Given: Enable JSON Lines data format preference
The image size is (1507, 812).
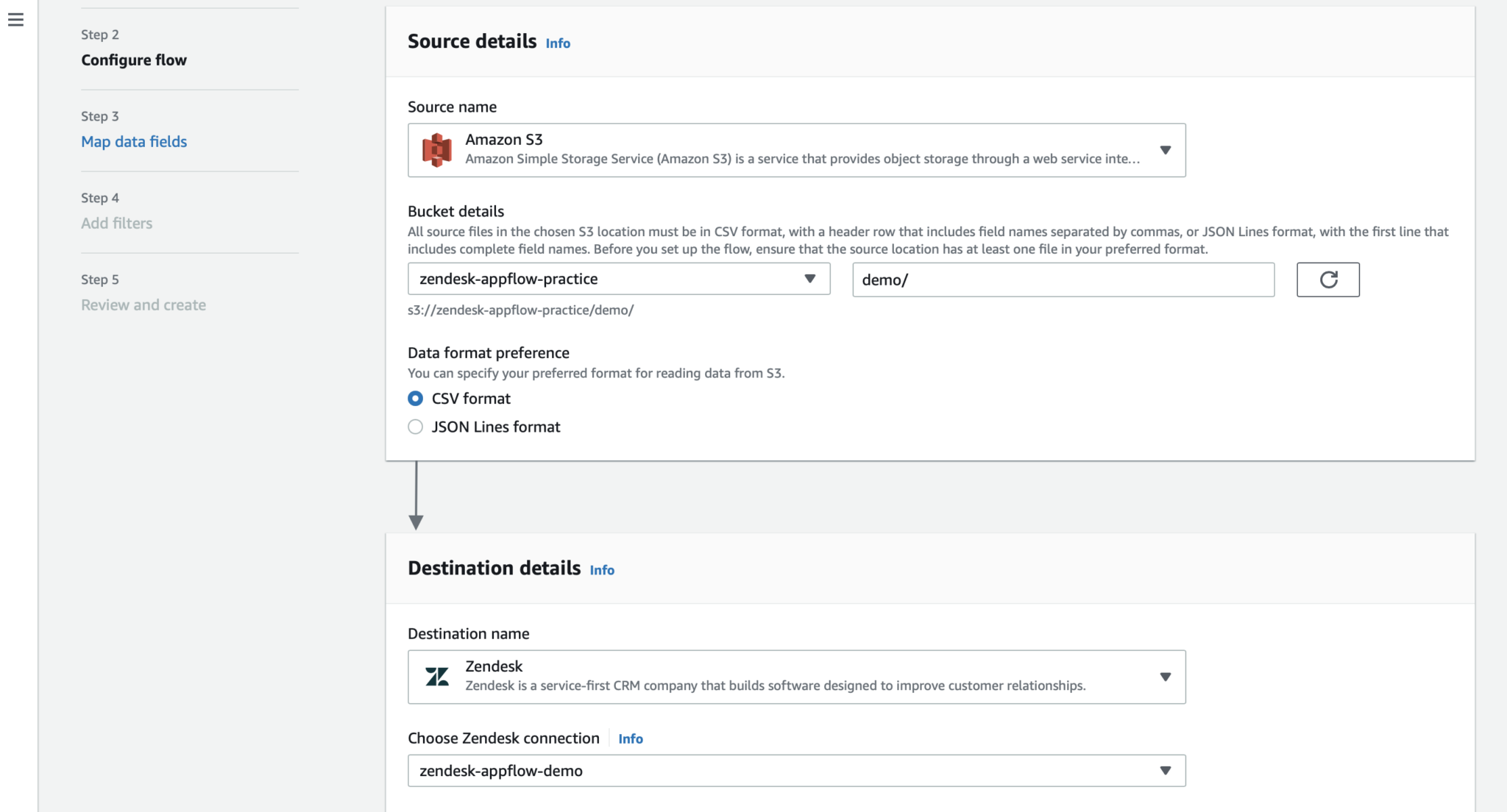Looking at the screenshot, I should 415,427.
